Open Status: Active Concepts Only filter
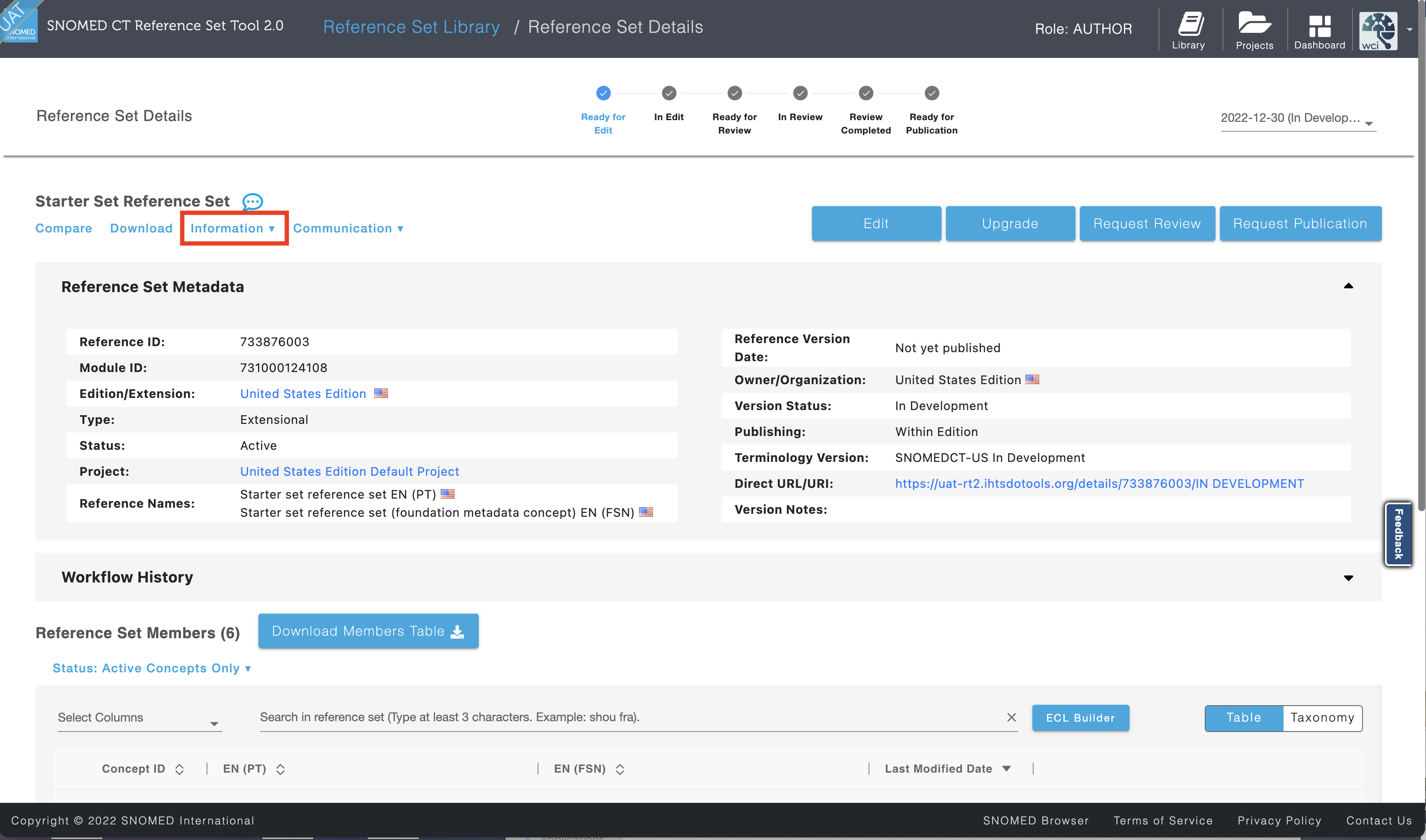This screenshot has height=840, width=1426. pyautogui.click(x=151, y=668)
